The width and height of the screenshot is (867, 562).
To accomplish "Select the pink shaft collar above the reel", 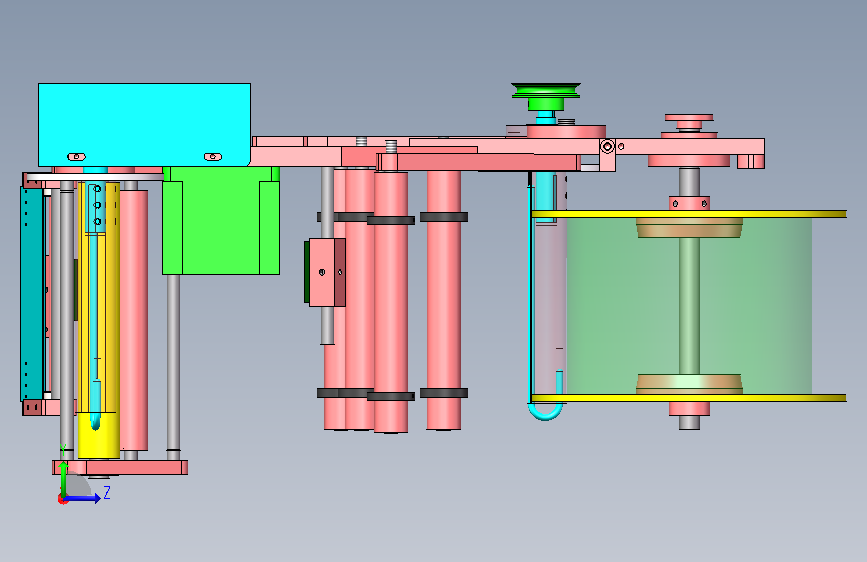I will pyautogui.click(x=689, y=203).
